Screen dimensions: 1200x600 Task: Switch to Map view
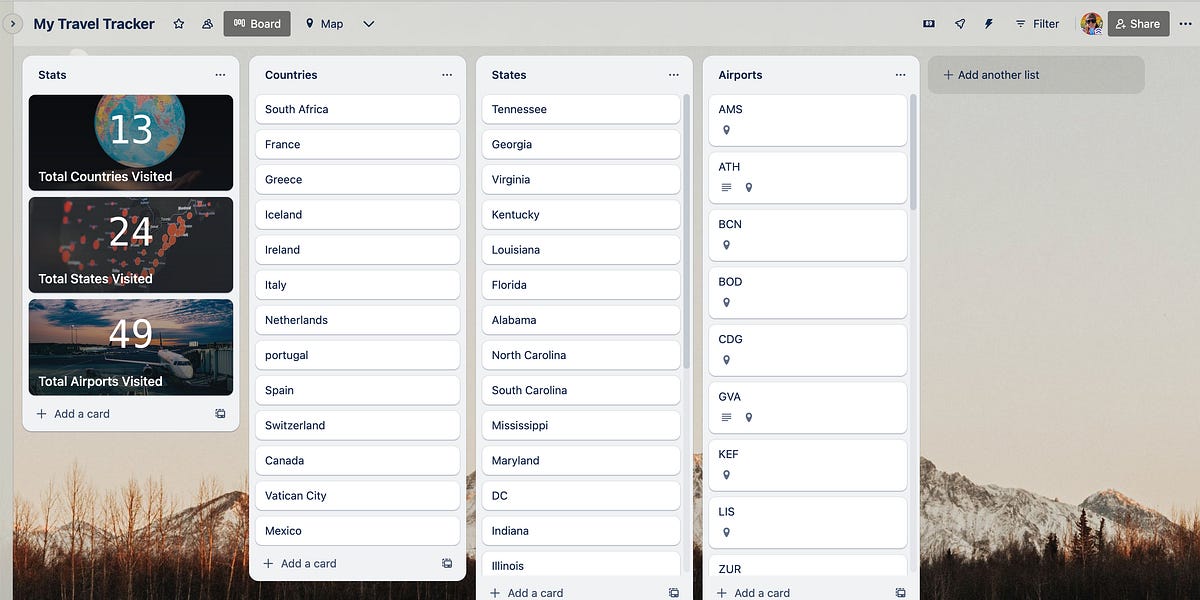tap(323, 23)
